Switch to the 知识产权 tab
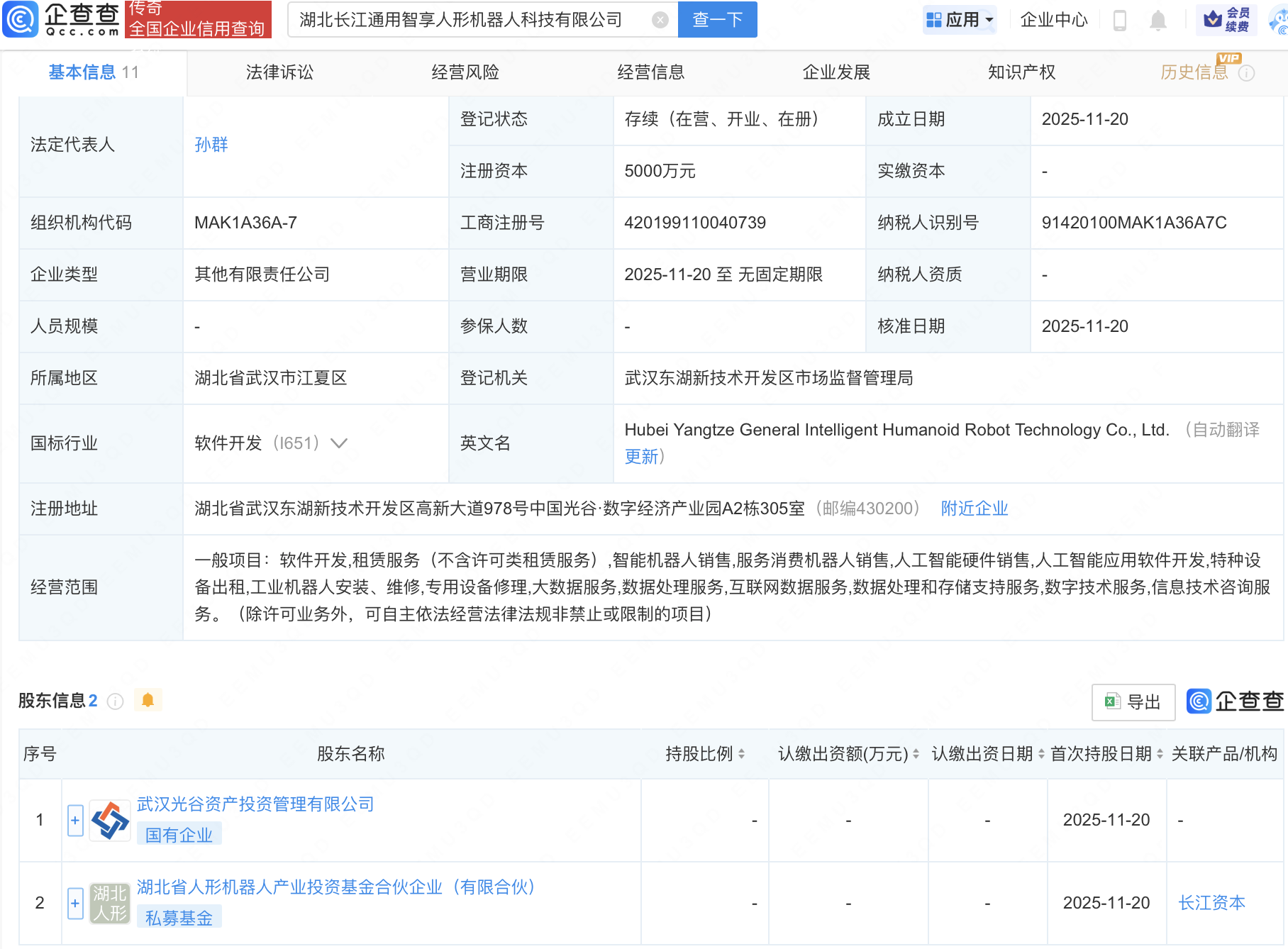 (1021, 72)
